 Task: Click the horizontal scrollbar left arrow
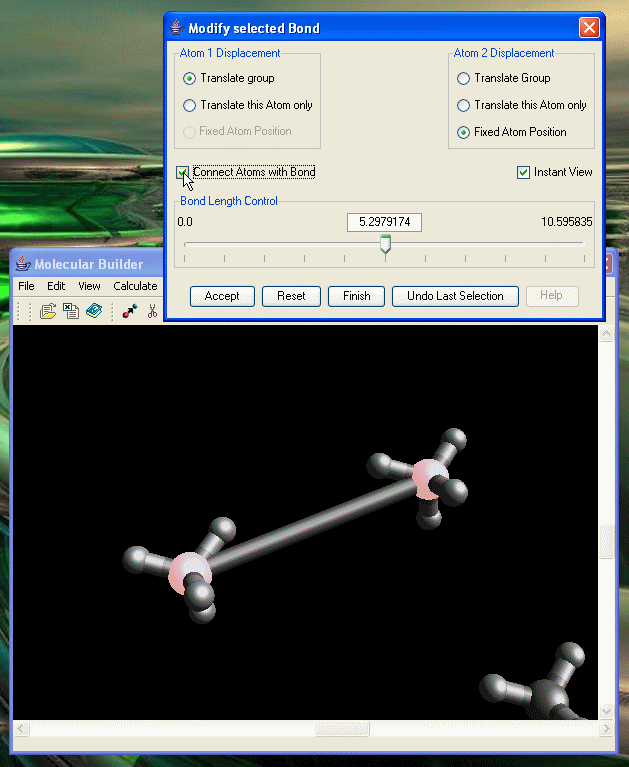pyautogui.click(x=21, y=729)
